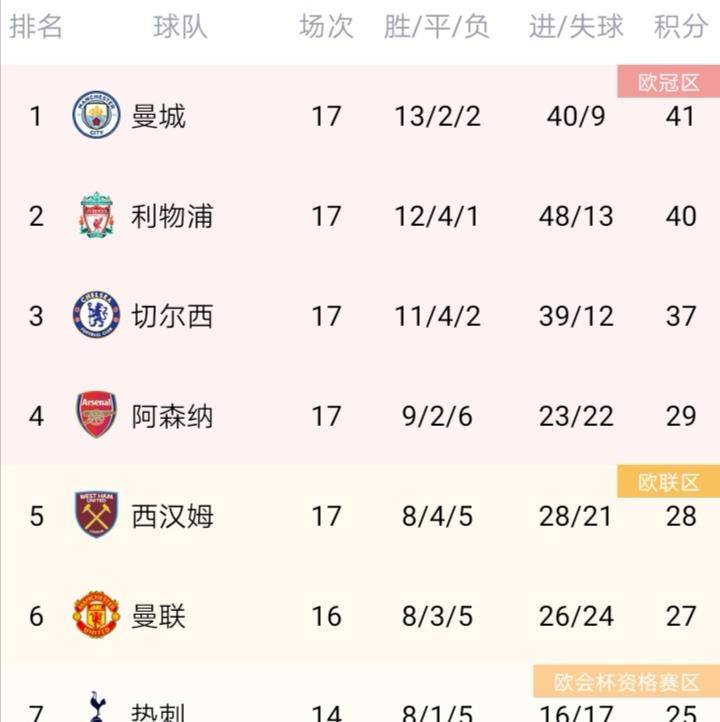Select the 切尔西 team row
This screenshot has height=722, width=720.
point(360,316)
